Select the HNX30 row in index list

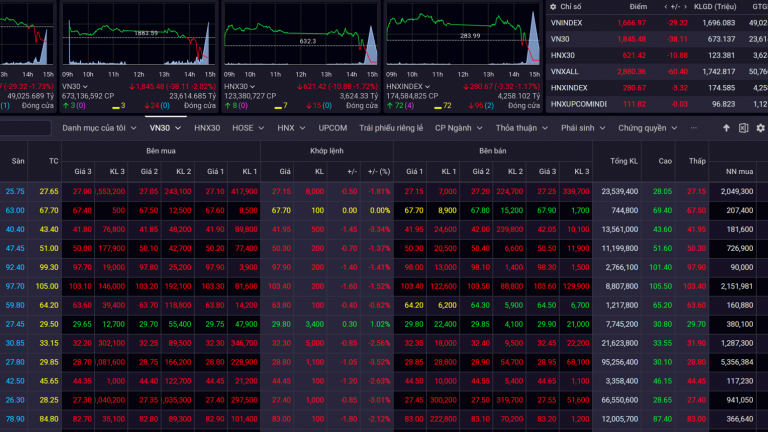pyautogui.click(x=657, y=55)
